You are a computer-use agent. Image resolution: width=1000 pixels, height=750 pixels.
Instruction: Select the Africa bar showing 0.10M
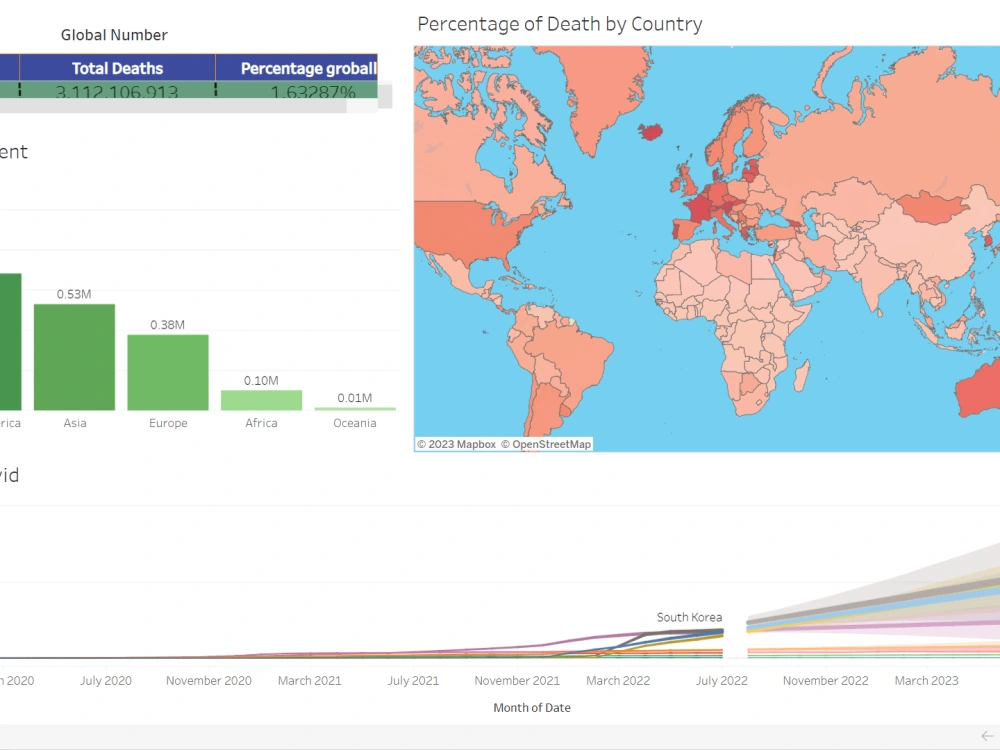click(261, 400)
